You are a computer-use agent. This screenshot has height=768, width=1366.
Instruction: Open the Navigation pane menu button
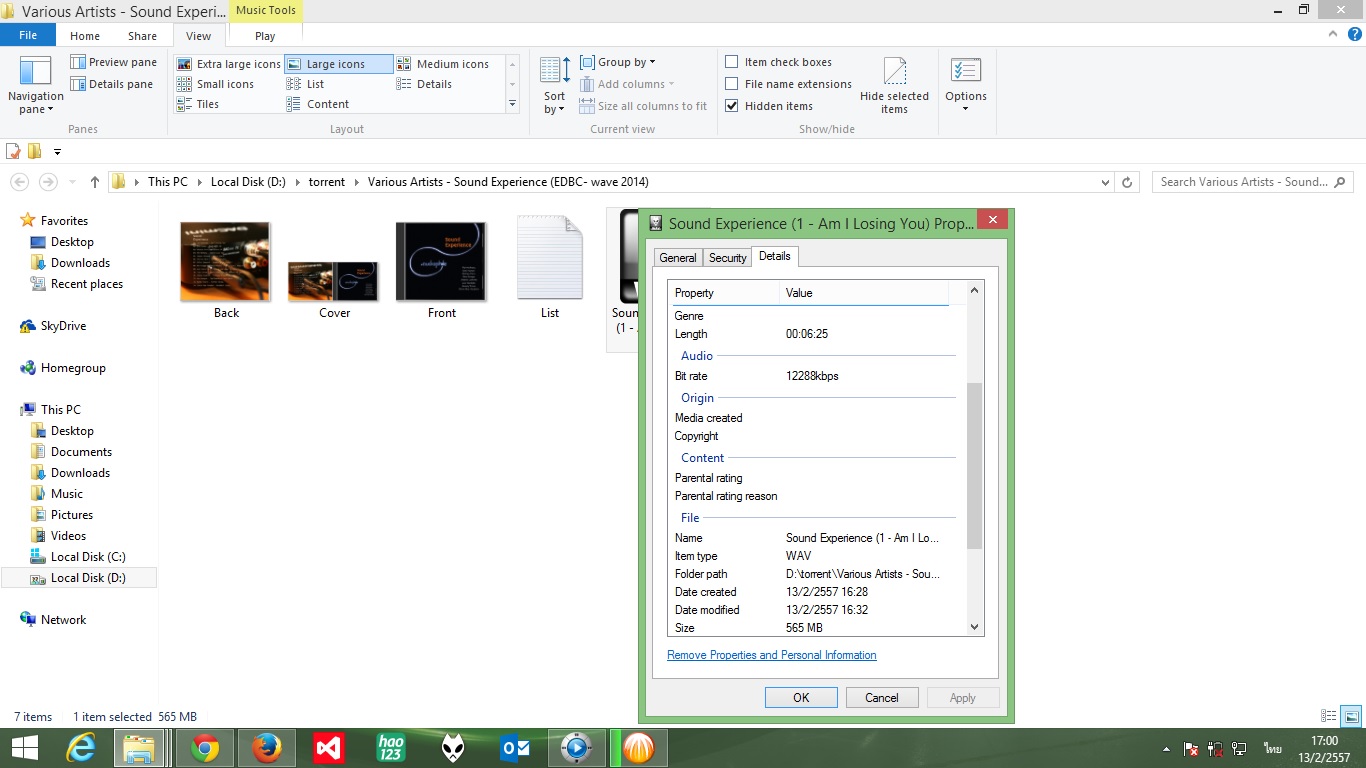(36, 85)
